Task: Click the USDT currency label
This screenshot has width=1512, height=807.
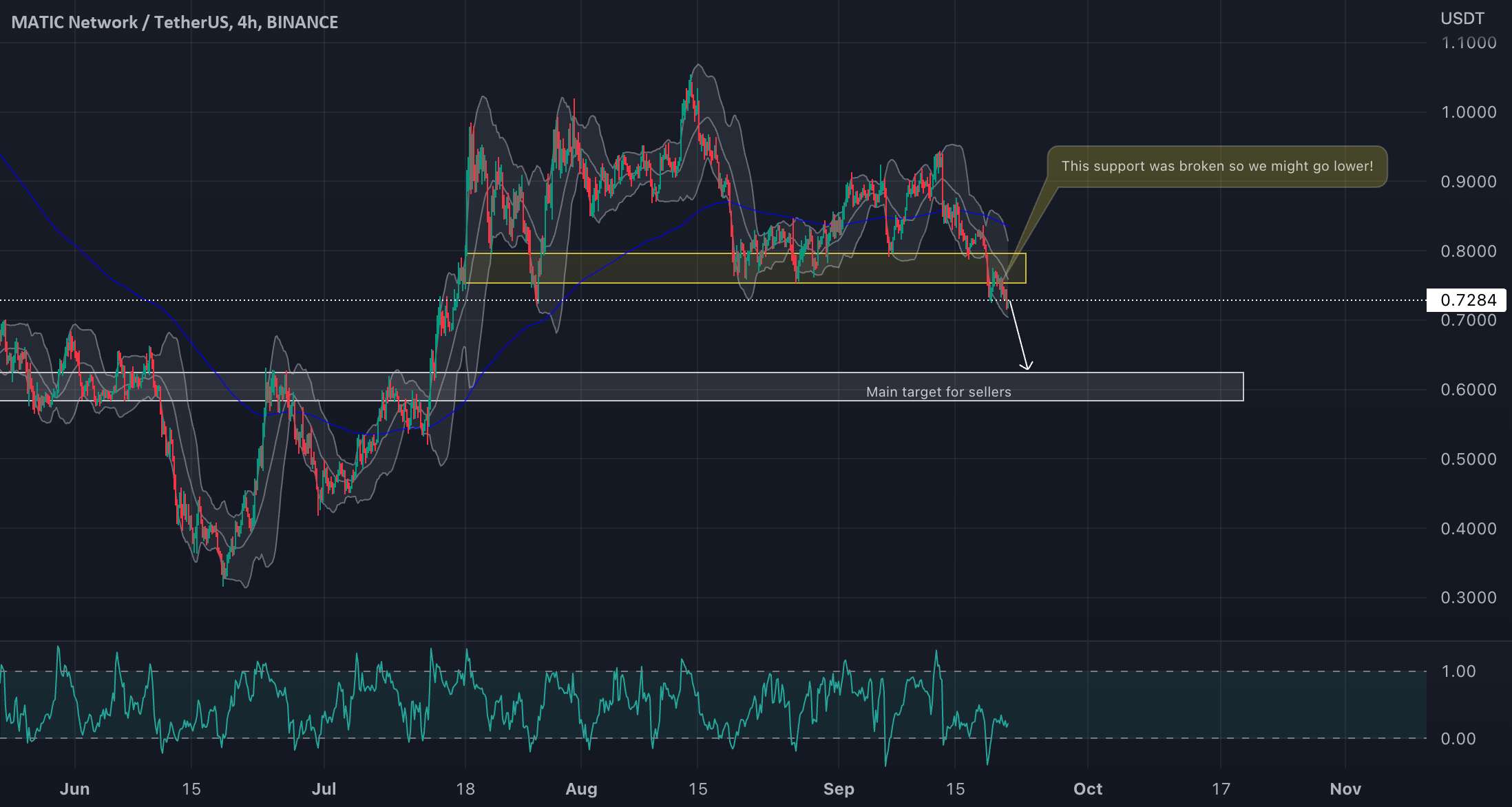Action: (x=1462, y=19)
